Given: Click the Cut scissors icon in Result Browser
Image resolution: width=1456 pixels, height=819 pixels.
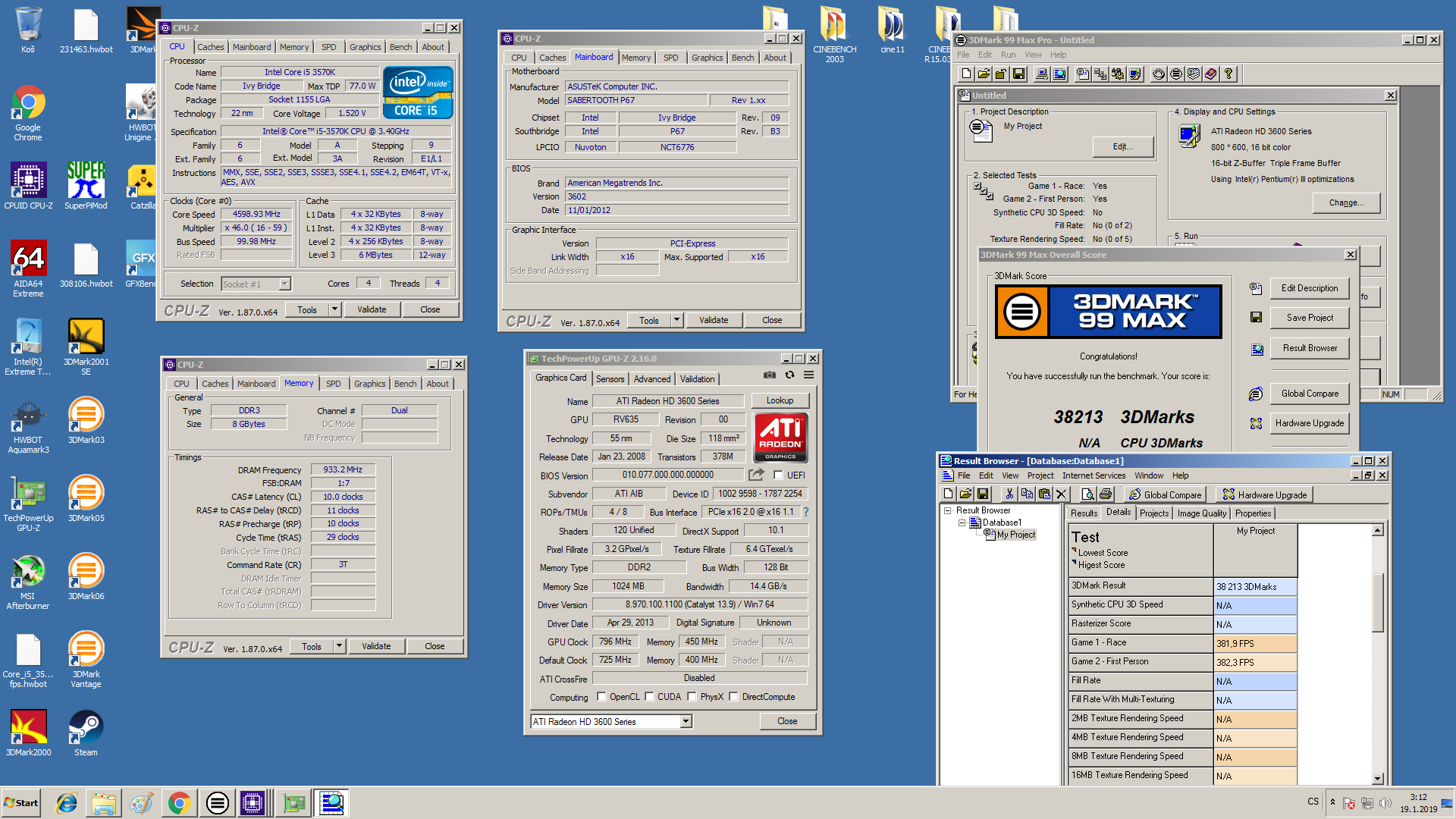Looking at the screenshot, I should tap(1009, 494).
